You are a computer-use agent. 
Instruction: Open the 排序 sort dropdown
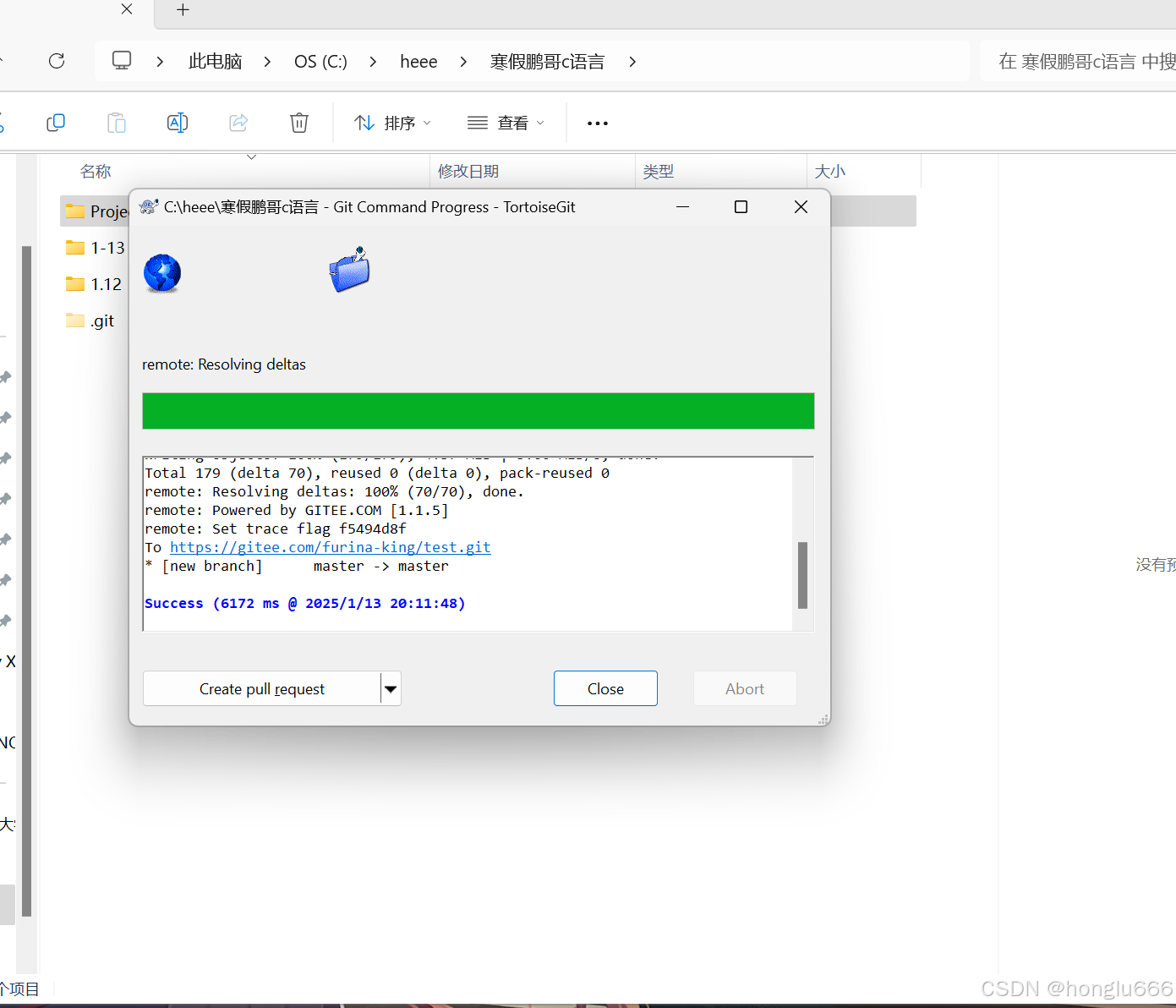click(392, 123)
